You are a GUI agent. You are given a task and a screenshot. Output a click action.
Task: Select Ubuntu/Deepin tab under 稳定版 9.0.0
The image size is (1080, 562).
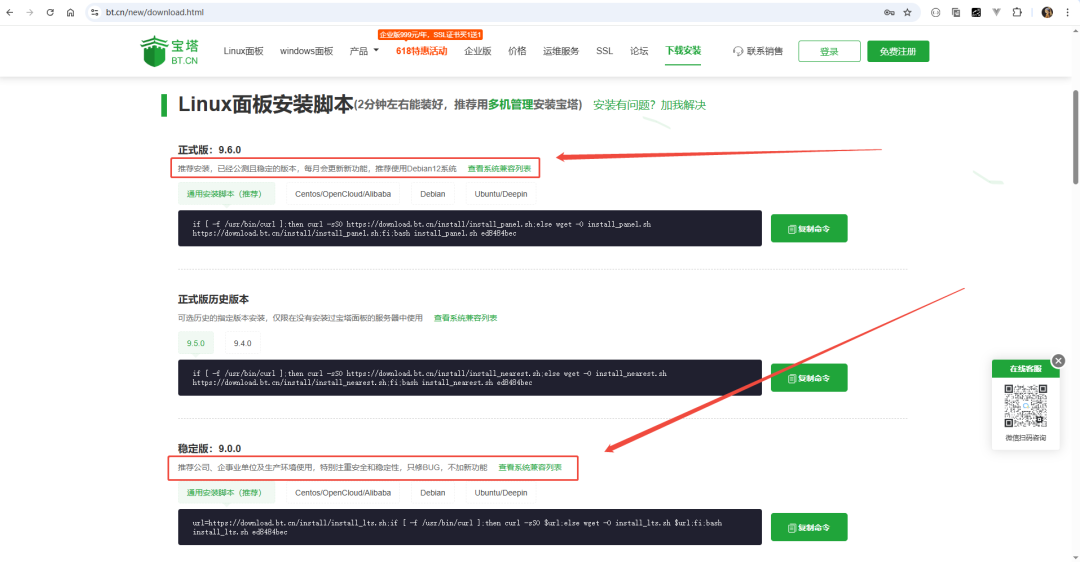pyautogui.click(x=501, y=493)
